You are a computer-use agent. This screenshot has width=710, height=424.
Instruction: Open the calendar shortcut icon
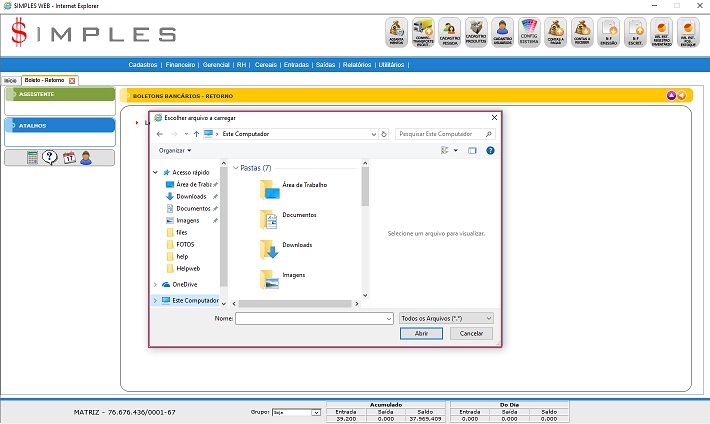coord(68,157)
